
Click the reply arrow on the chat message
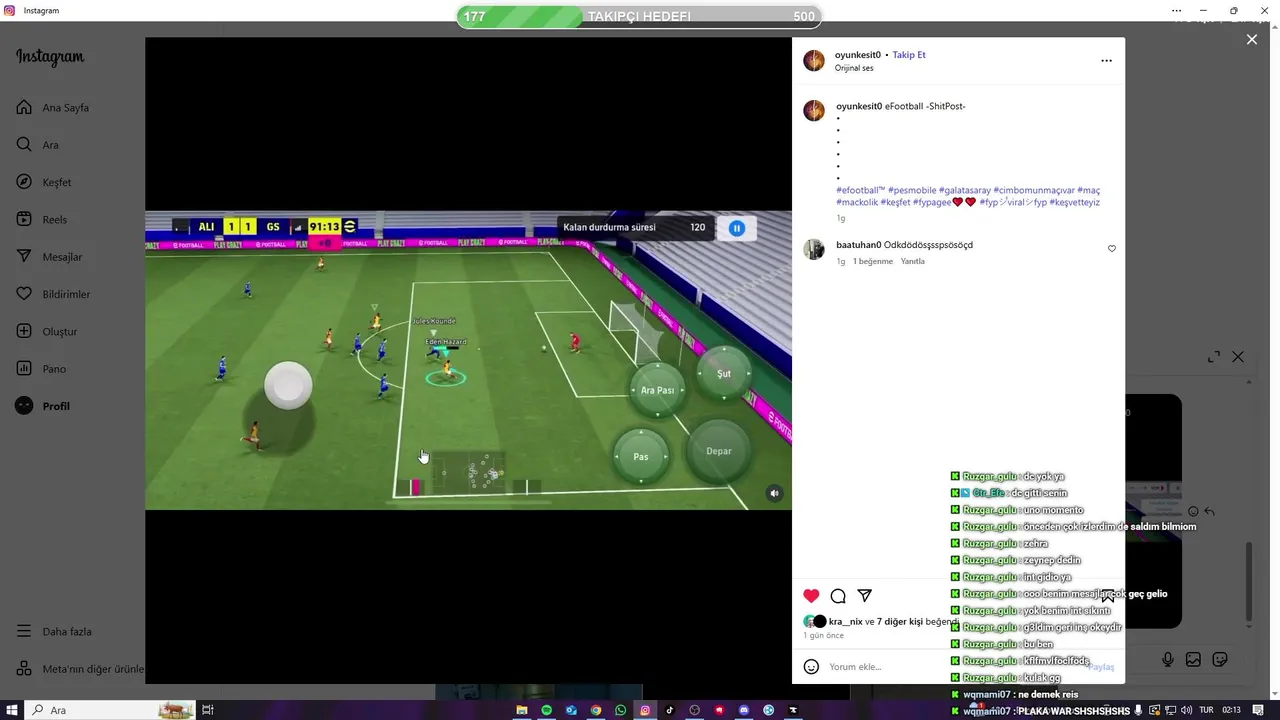(x=1210, y=511)
